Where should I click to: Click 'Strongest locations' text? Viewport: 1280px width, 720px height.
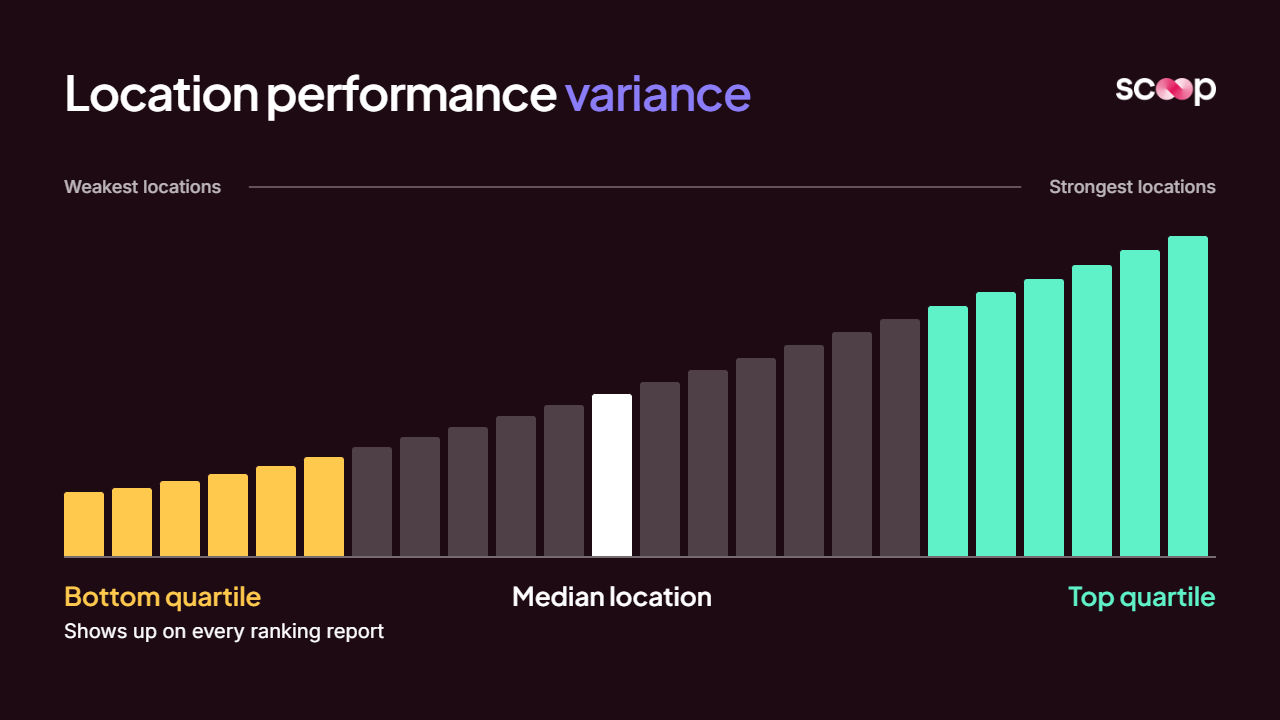[1132, 187]
